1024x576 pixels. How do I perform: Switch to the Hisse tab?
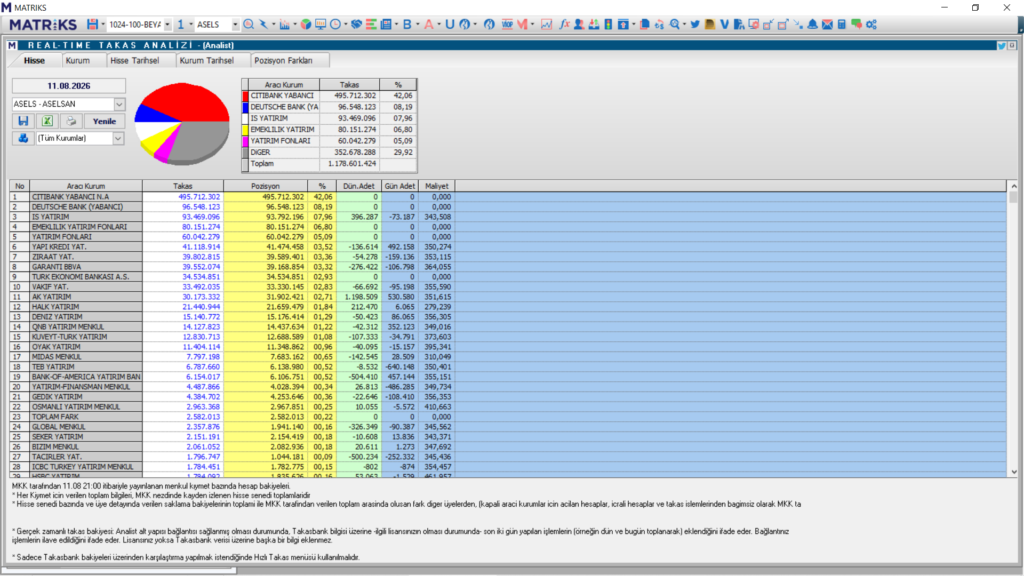34,60
